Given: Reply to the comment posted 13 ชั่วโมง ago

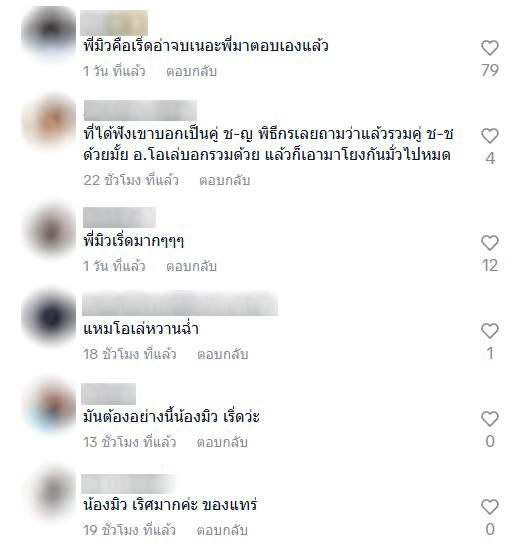Looking at the screenshot, I should coord(222,442).
